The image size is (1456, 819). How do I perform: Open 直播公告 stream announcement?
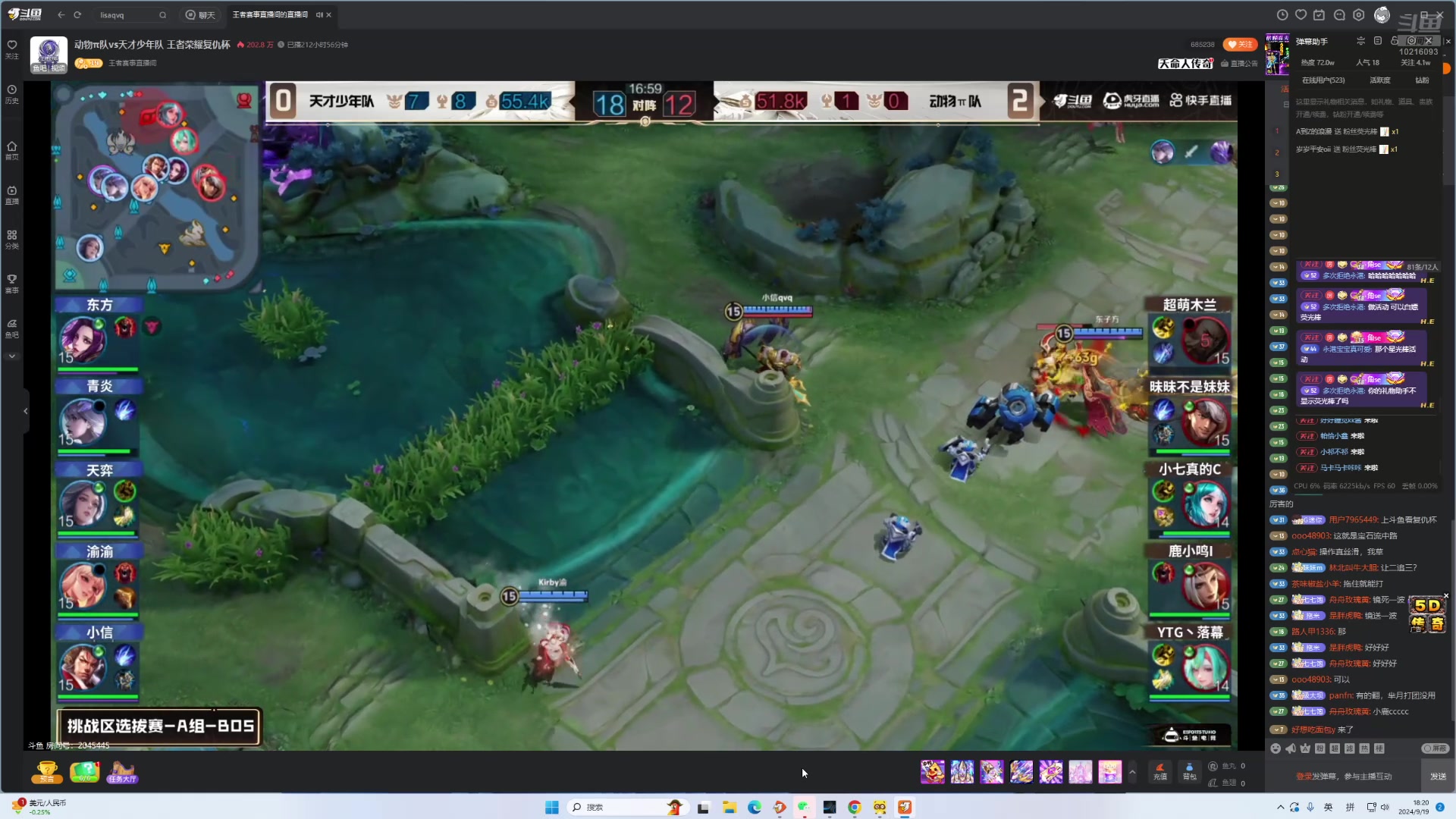click(x=1239, y=64)
